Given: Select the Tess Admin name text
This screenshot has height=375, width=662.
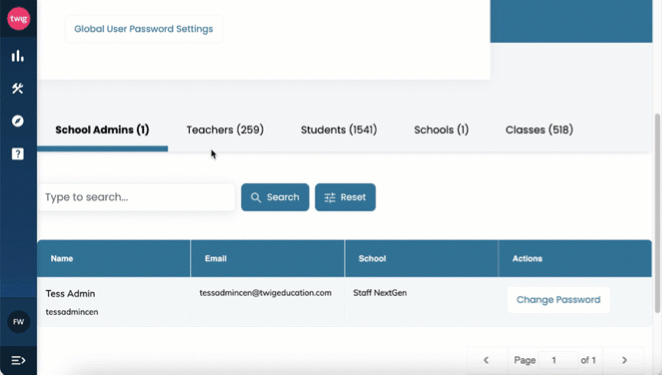Looking at the screenshot, I should click(x=70, y=293).
